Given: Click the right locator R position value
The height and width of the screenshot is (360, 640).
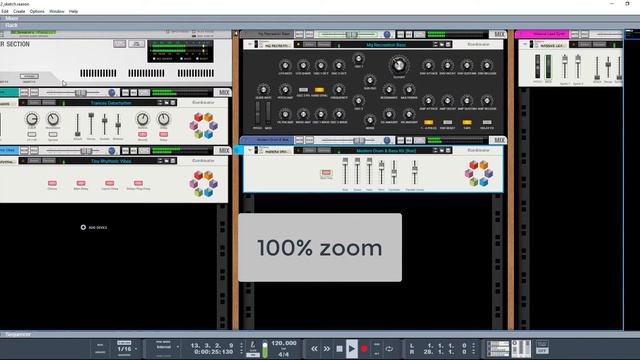Looking at the screenshot, I should (445, 352).
